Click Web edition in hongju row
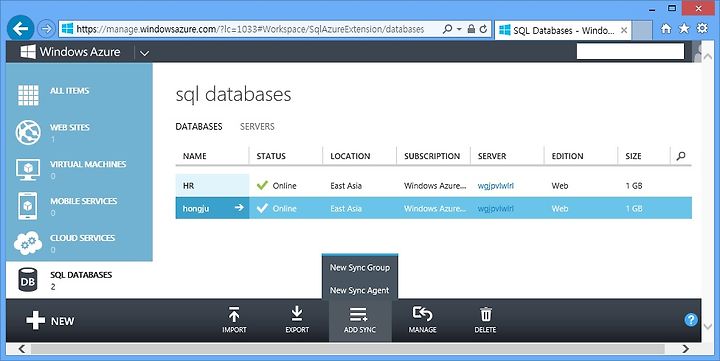 point(560,209)
